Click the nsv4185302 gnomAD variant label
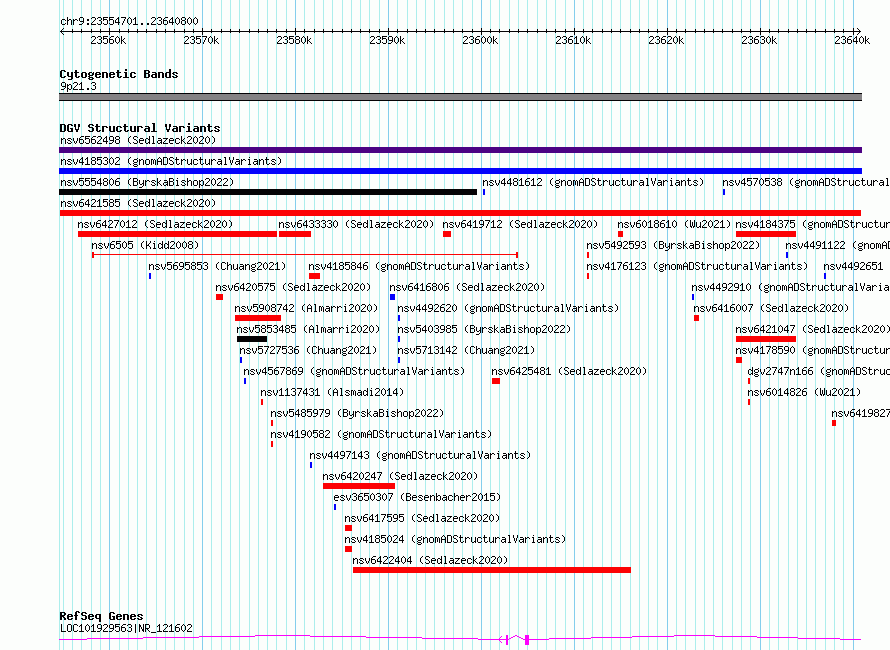Image resolution: width=890 pixels, height=650 pixels. pyautogui.click(x=171, y=161)
